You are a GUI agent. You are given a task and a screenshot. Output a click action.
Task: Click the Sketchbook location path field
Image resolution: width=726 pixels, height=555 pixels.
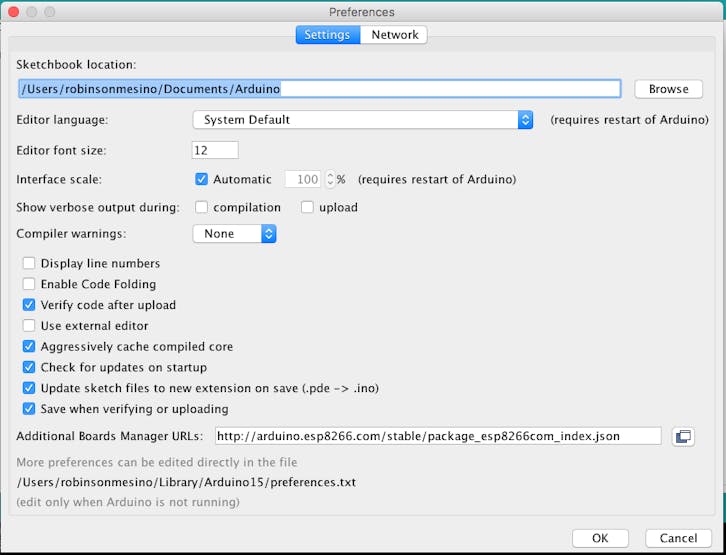click(x=319, y=88)
